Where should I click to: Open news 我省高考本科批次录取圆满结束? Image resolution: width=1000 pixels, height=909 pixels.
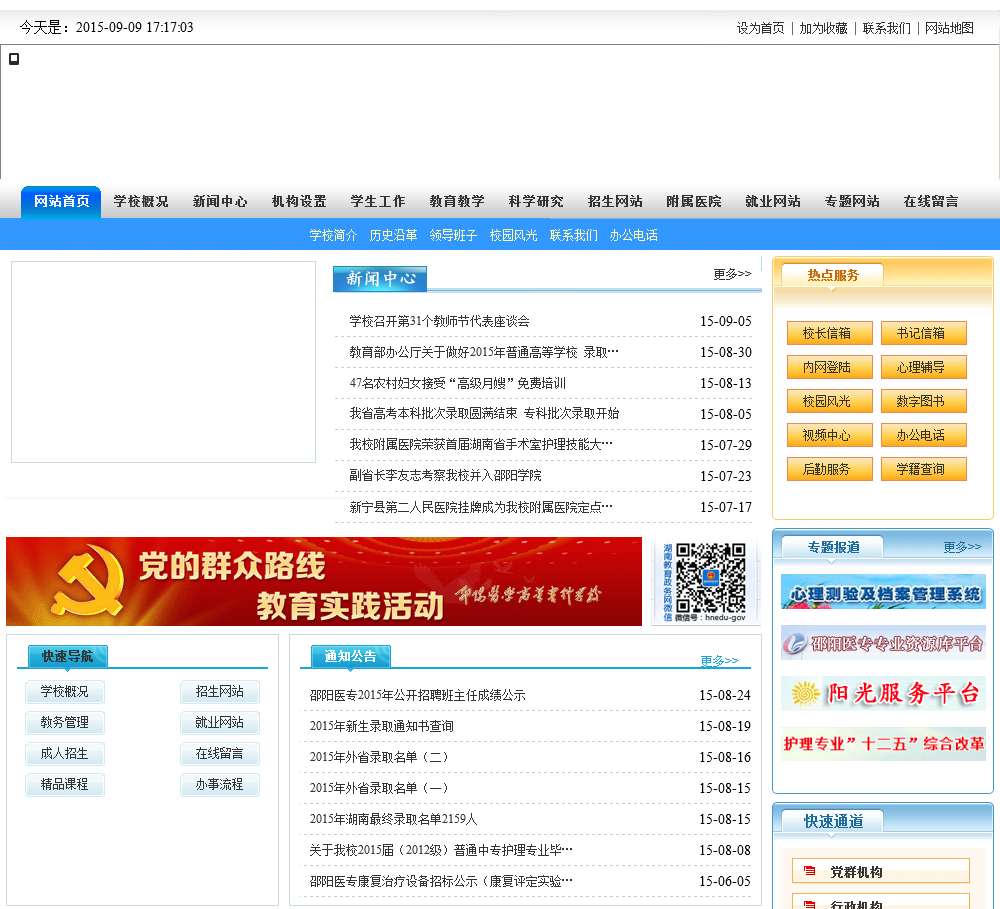(484, 413)
